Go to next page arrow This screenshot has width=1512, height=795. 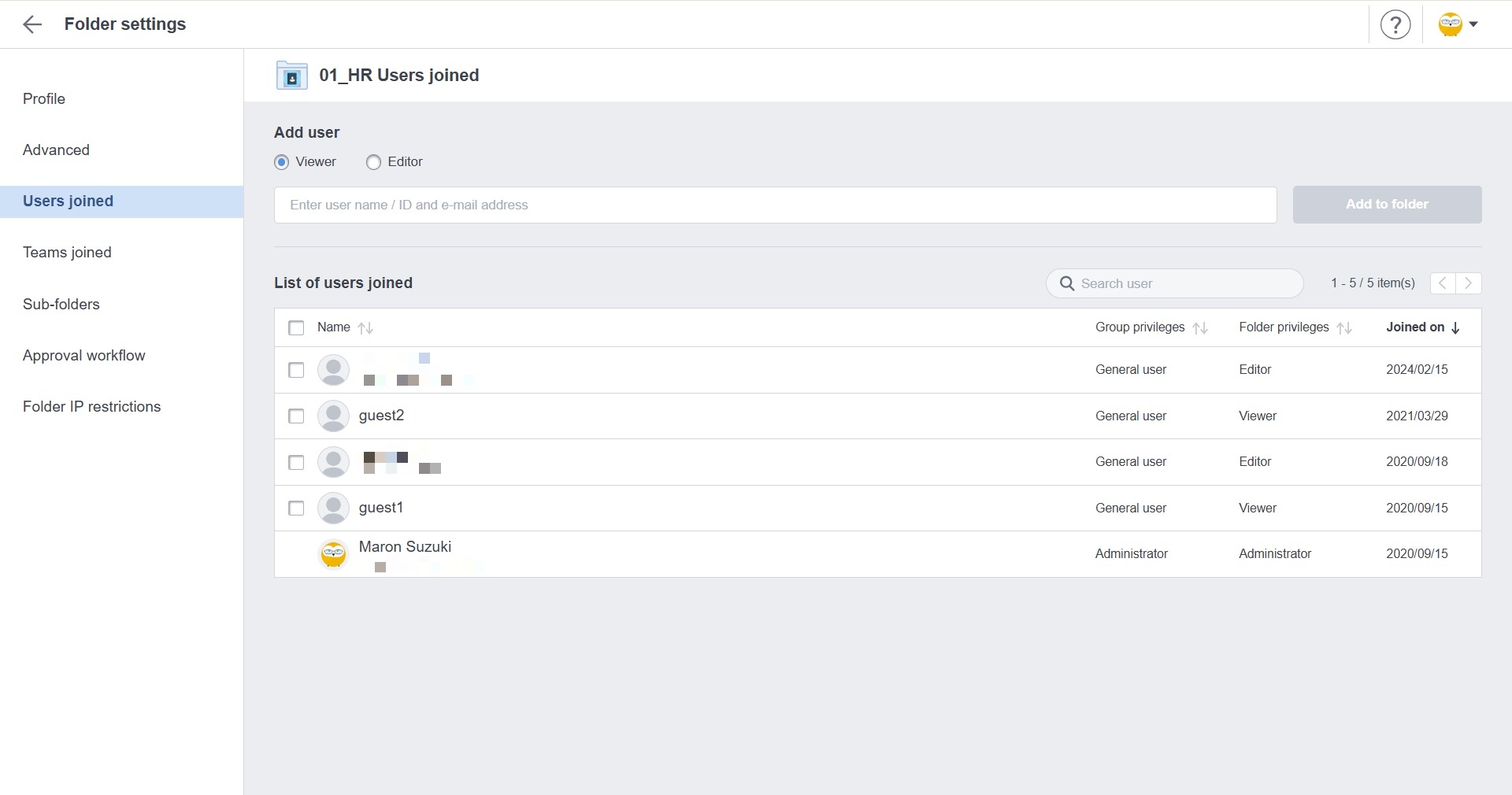[x=1469, y=283]
